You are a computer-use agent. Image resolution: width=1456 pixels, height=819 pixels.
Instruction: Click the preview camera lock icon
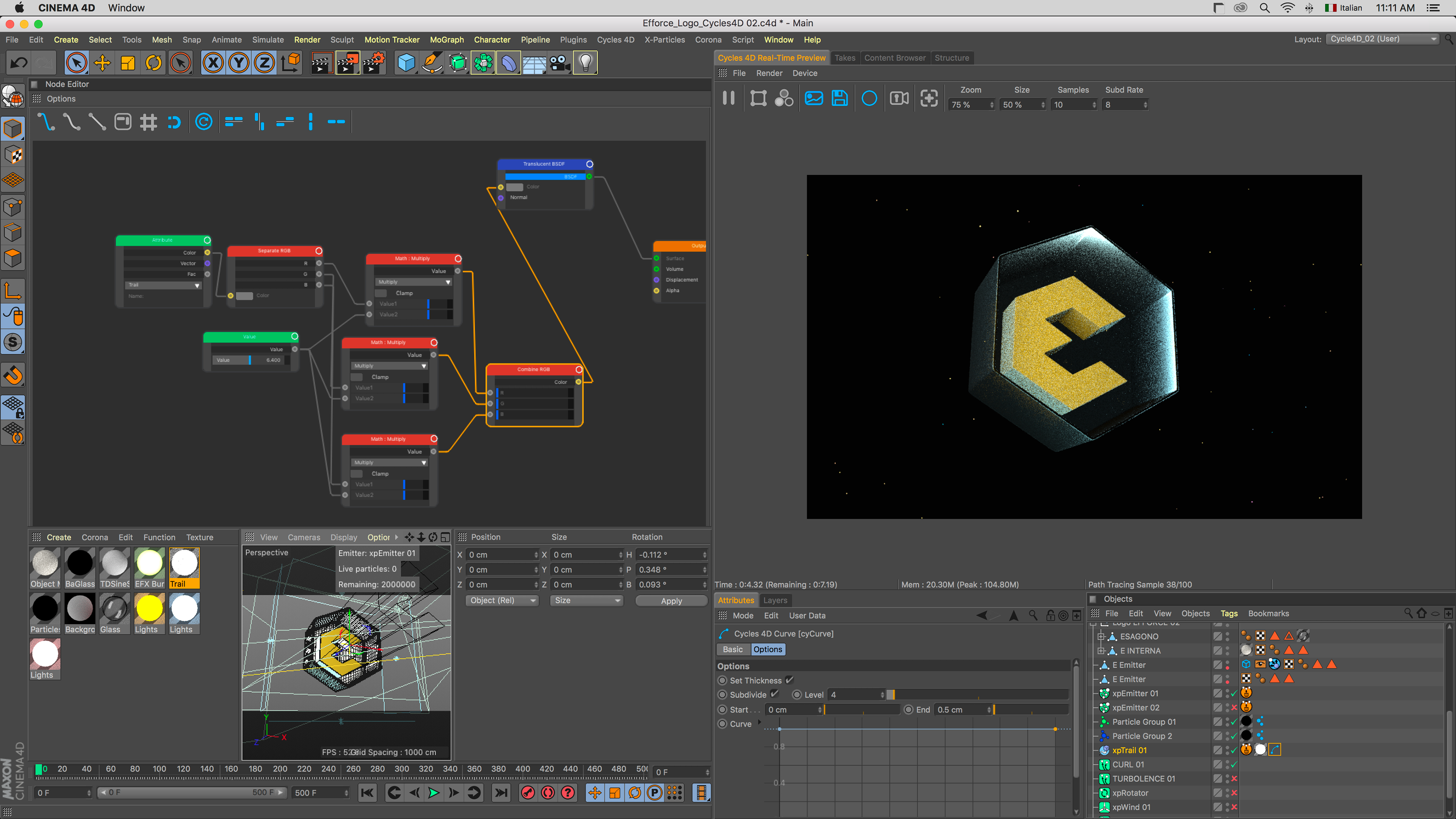coord(899,98)
